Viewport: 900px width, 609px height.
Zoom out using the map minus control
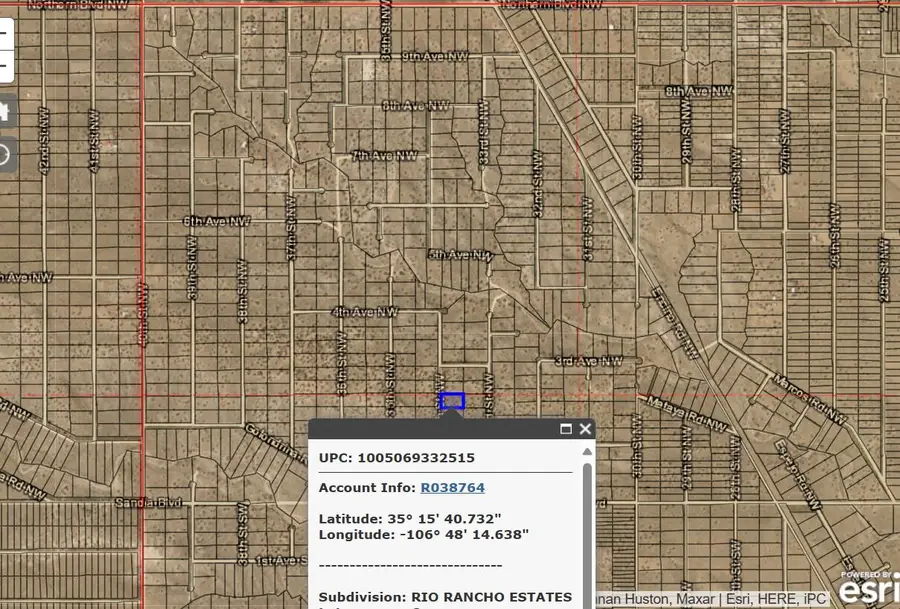5,65
